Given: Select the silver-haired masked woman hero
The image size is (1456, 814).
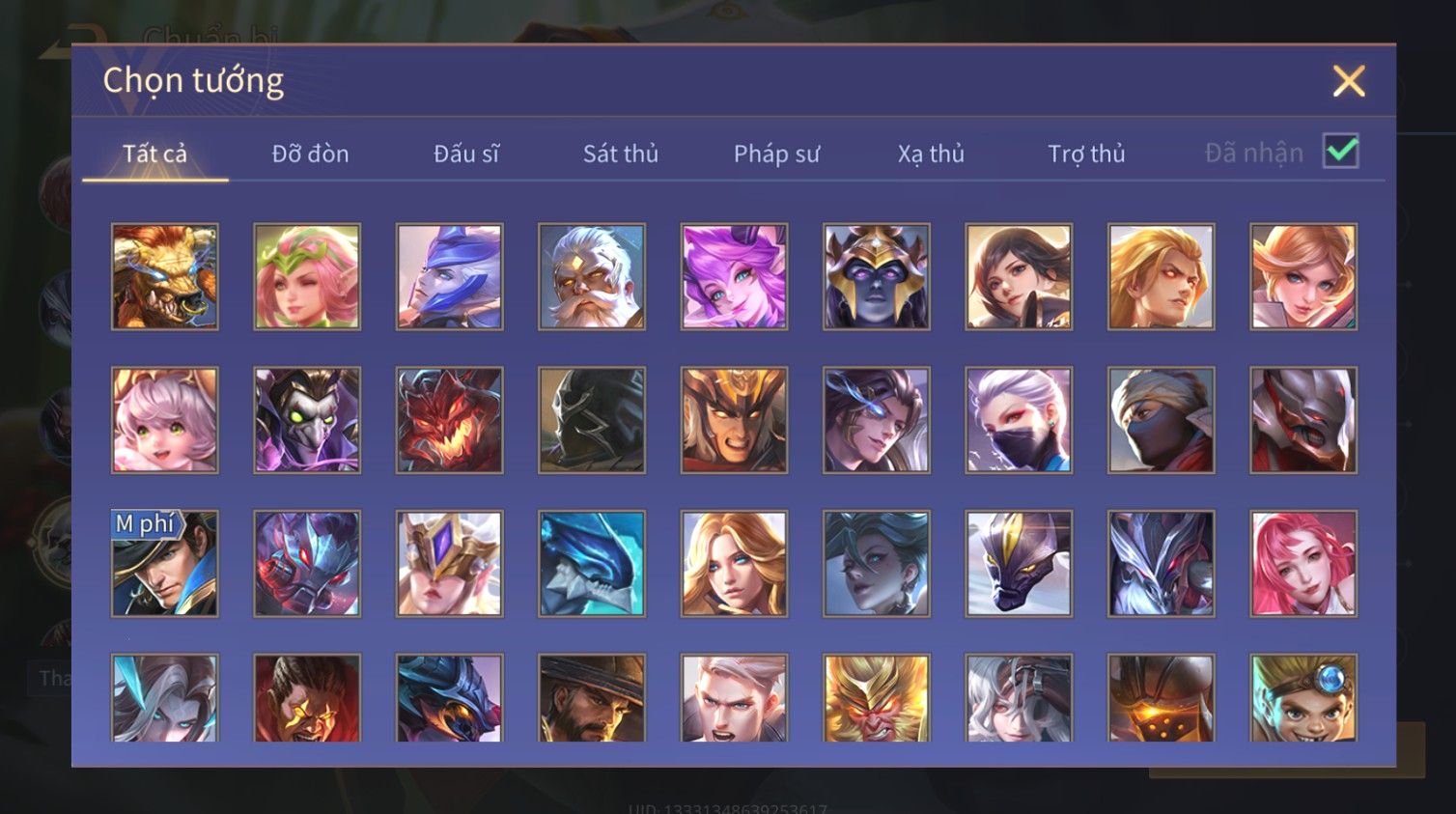Looking at the screenshot, I should [1019, 420].
